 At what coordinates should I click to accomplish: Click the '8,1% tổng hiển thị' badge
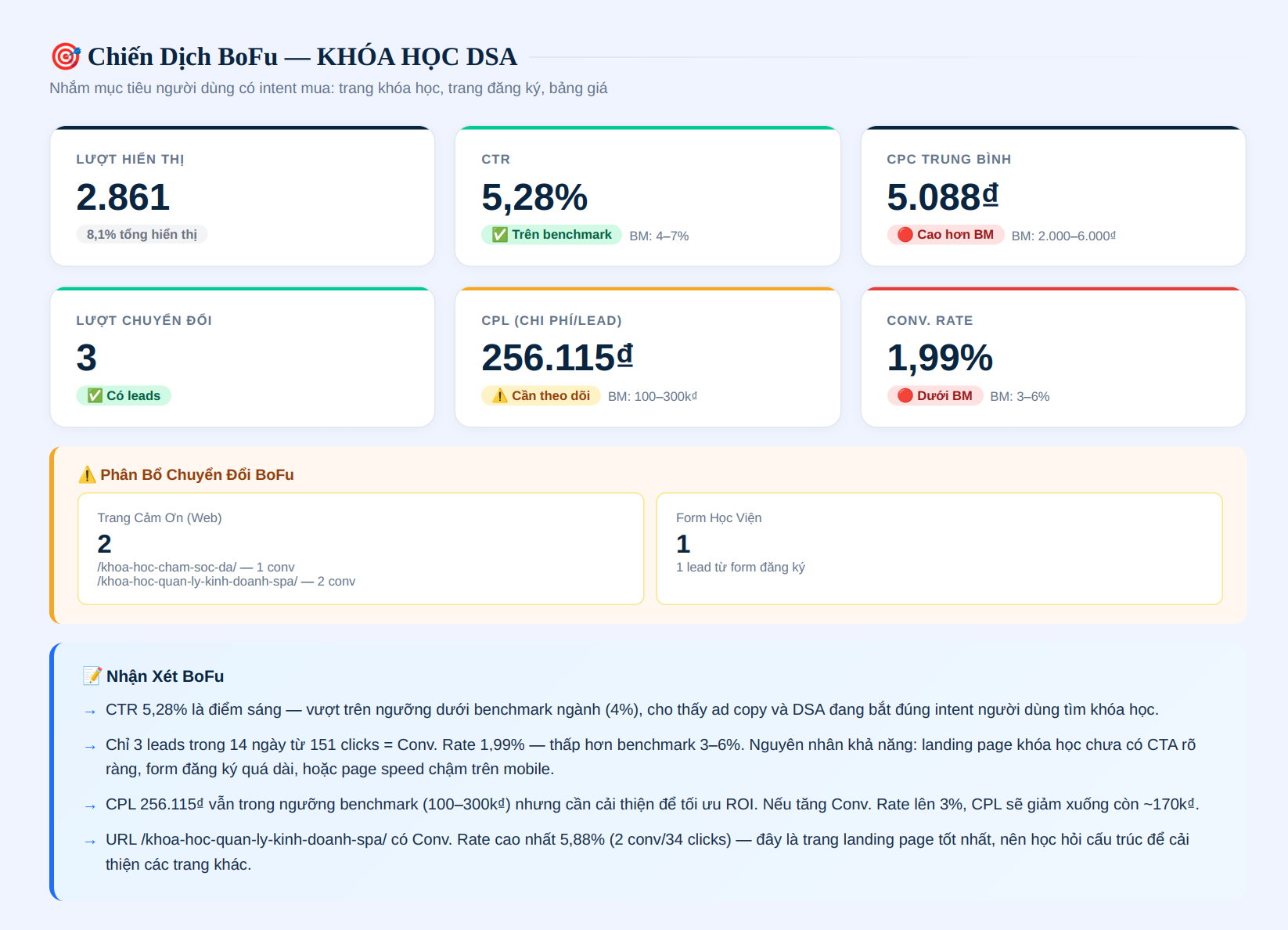(142, 234)
